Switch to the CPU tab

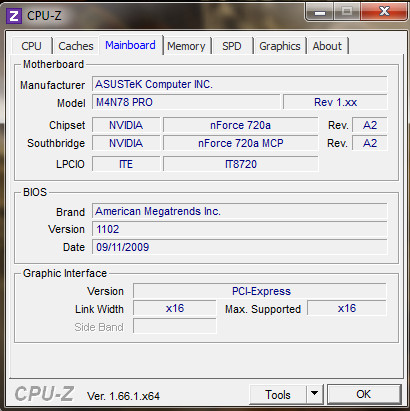pyautogui.click(x=32, y=46)
